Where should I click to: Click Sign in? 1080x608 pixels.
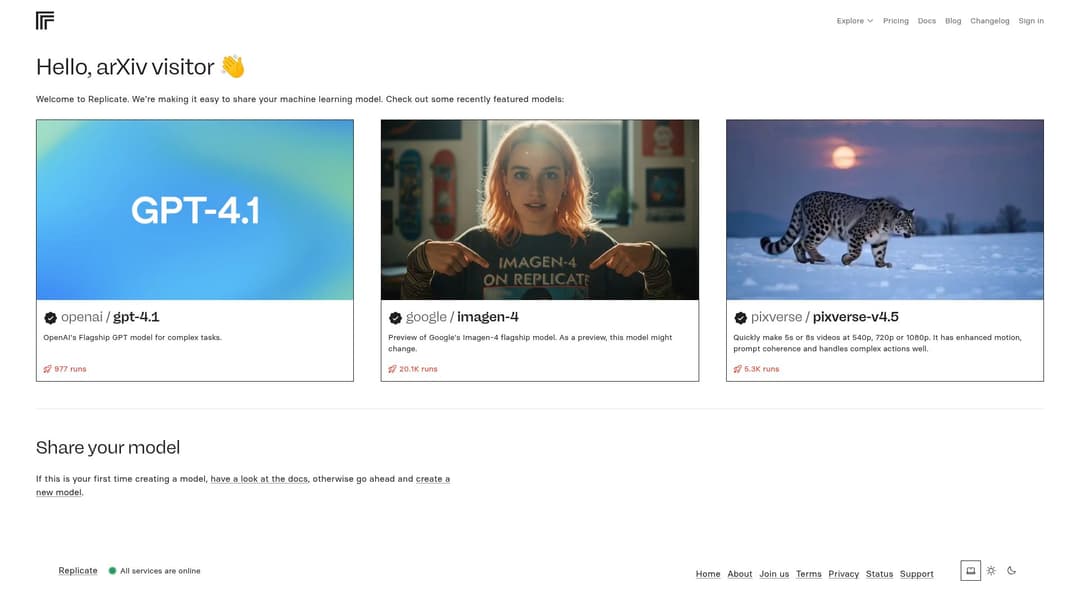coord(1030,21)
